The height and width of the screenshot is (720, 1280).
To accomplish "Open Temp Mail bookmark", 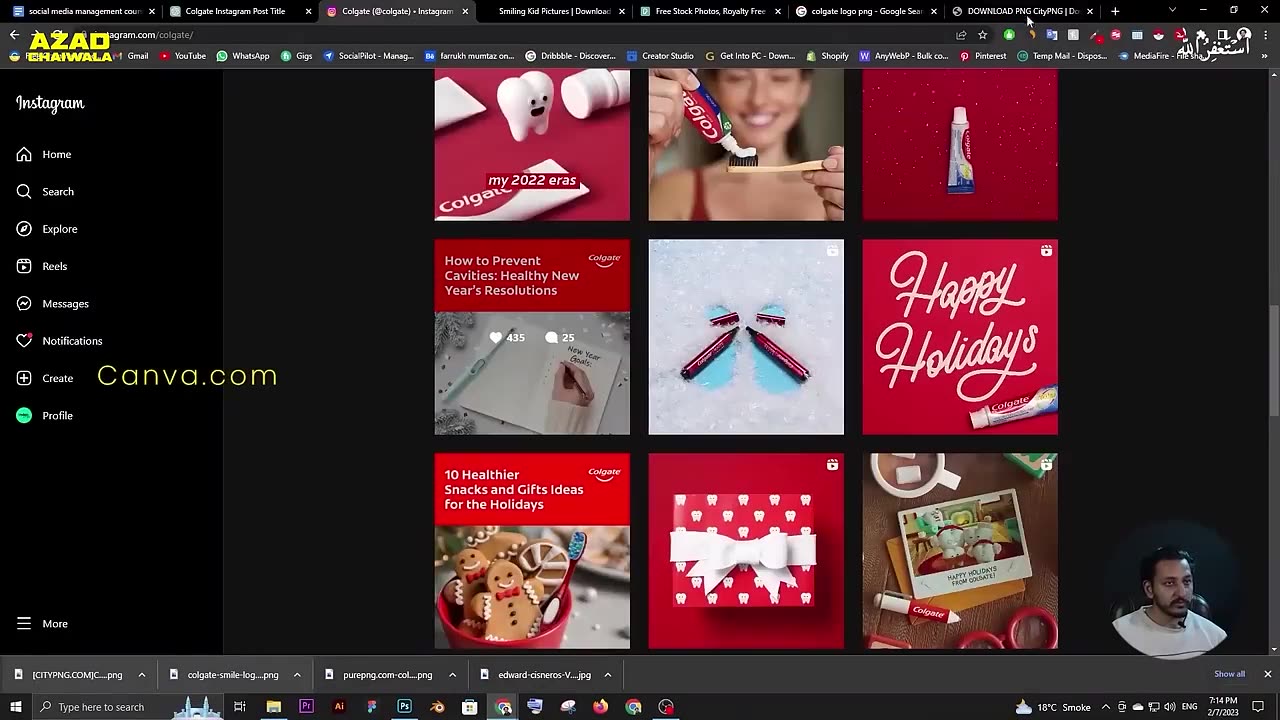I will (1062, 56).
